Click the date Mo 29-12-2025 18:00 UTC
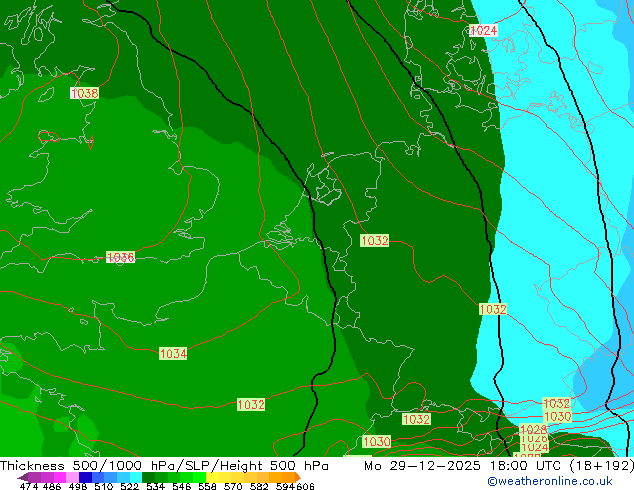This screenshot has width=634, height=490. [463, 466]
